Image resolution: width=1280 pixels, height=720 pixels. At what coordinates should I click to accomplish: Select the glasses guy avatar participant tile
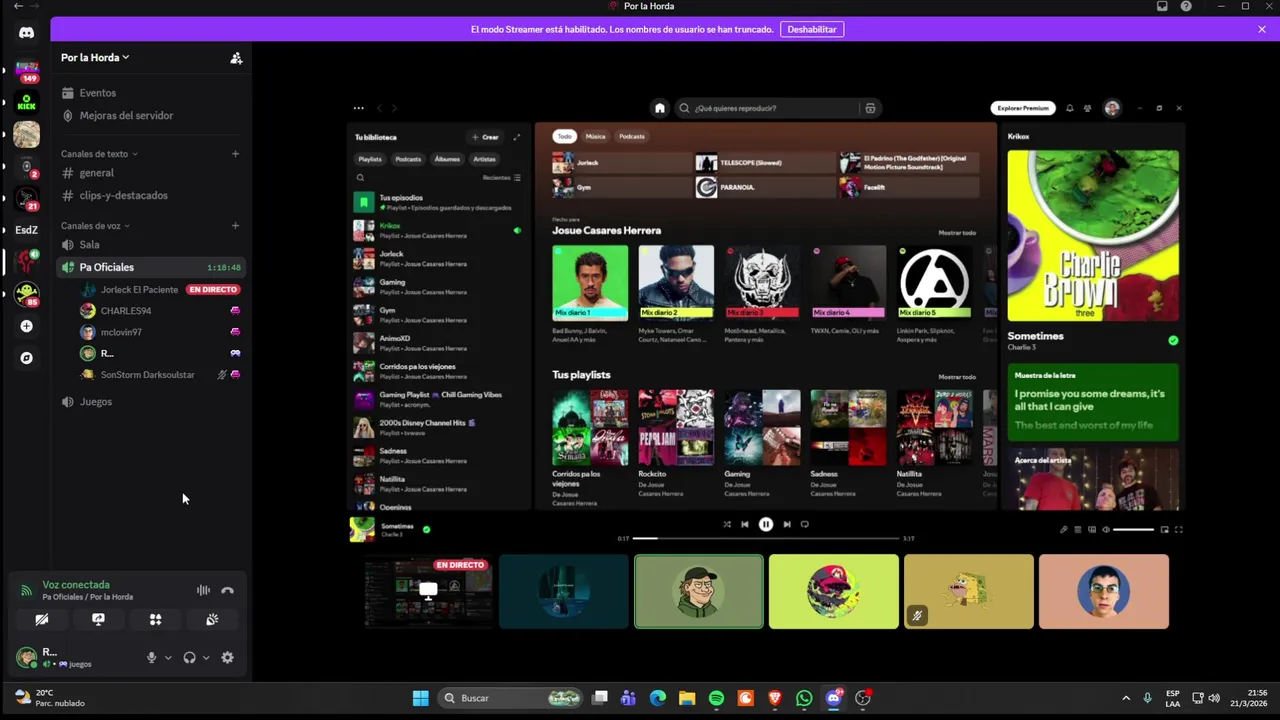(x=1103, y=592)
